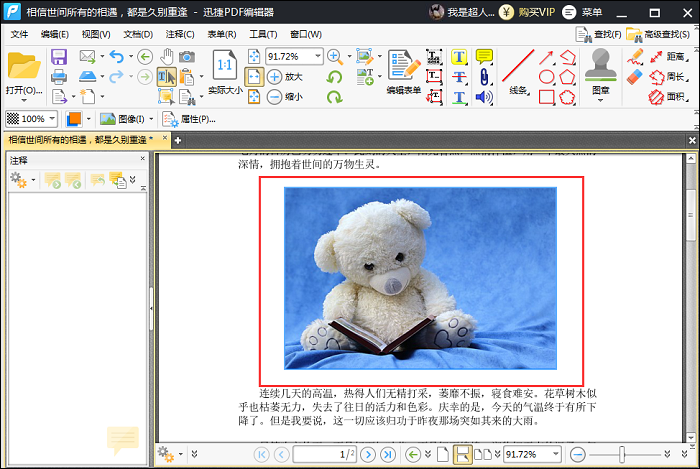This screenshot has height=469, width=700.
Task: Measure distance with the 距离 tool
Action: click(x=668, y=57)
